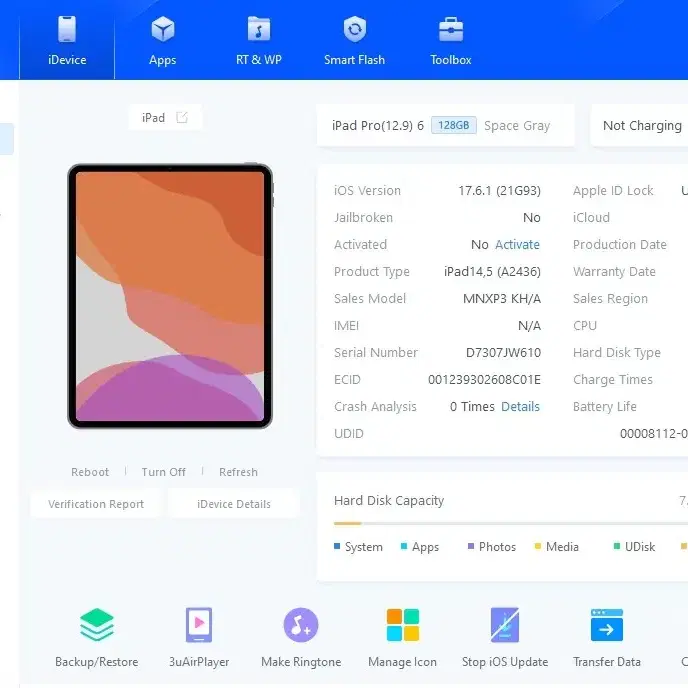
Task: Select iOS version 17.6.1 (21G93)
Action: 500,191
